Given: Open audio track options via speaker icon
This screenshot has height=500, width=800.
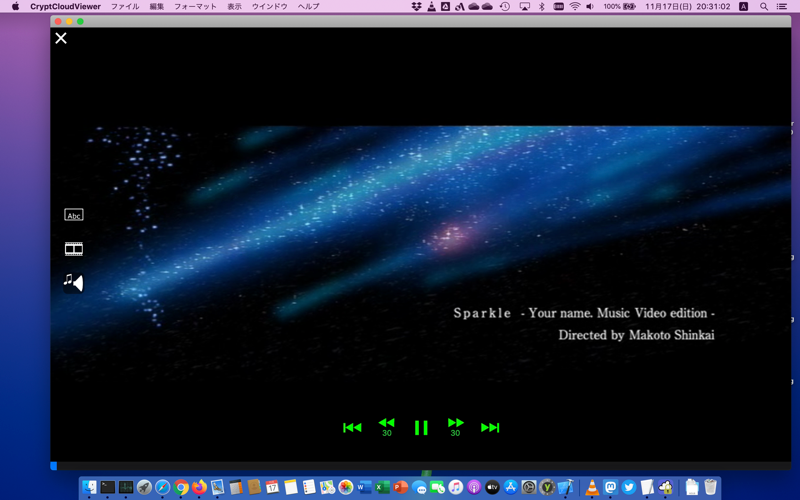Looking at the screenshot, I should coord(74,283).
